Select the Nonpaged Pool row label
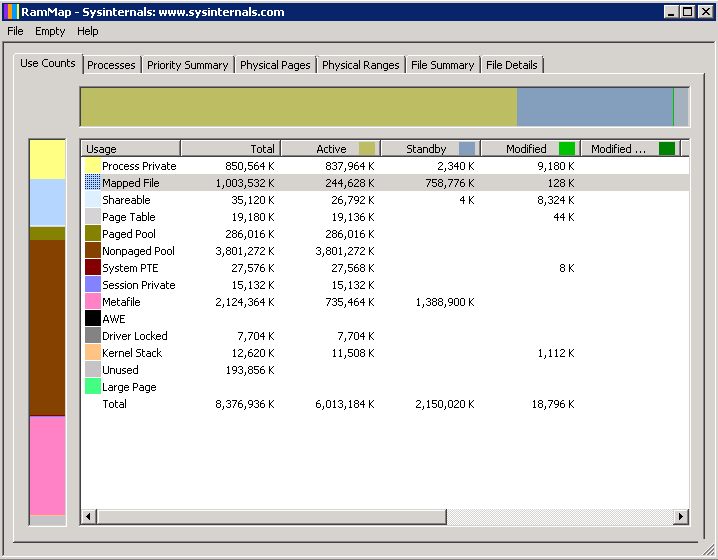 [x=138, y=250]
